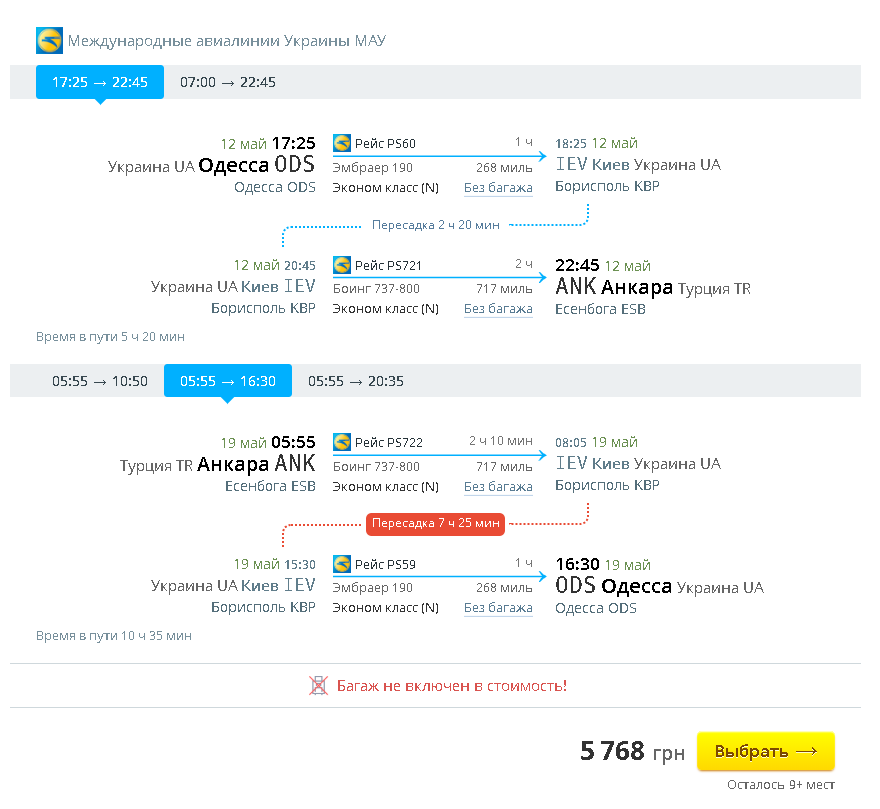Viewport: 880px width, 809px height.
Task: Select the 05:55 → 16:30 return tab
Action: click(228, 381)
